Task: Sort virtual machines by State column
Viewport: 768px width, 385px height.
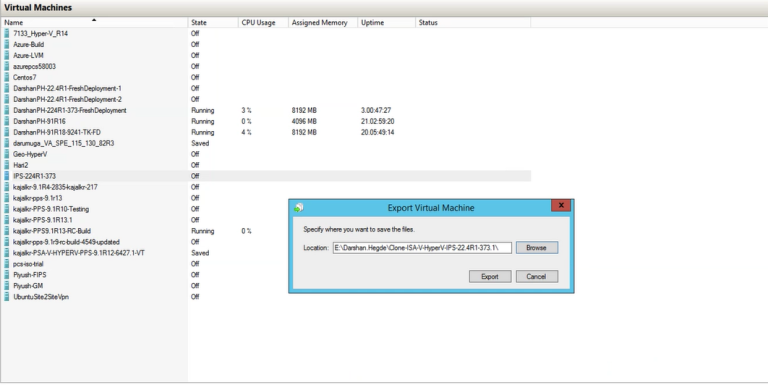Action: click(x=213, y=23)
